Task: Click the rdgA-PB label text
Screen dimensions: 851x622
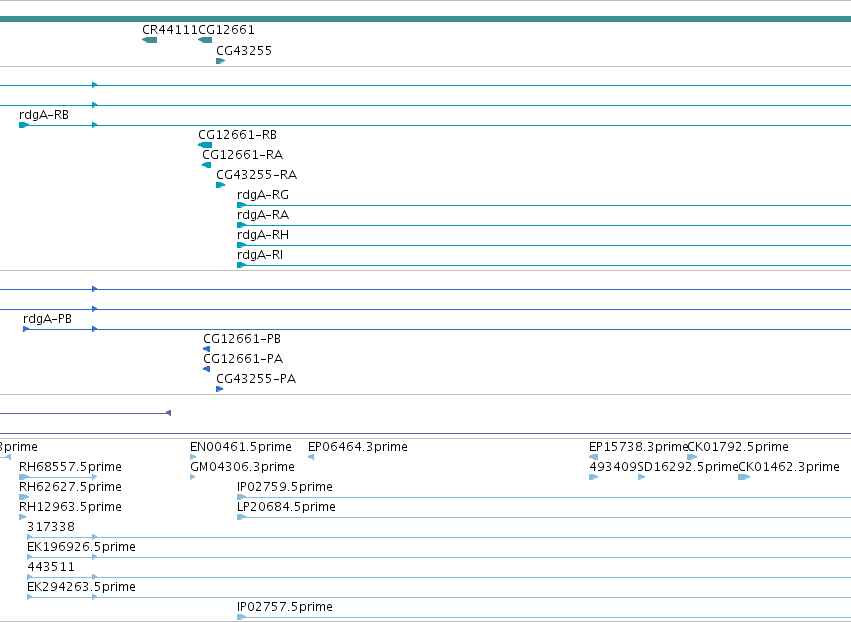Action: 47,319
